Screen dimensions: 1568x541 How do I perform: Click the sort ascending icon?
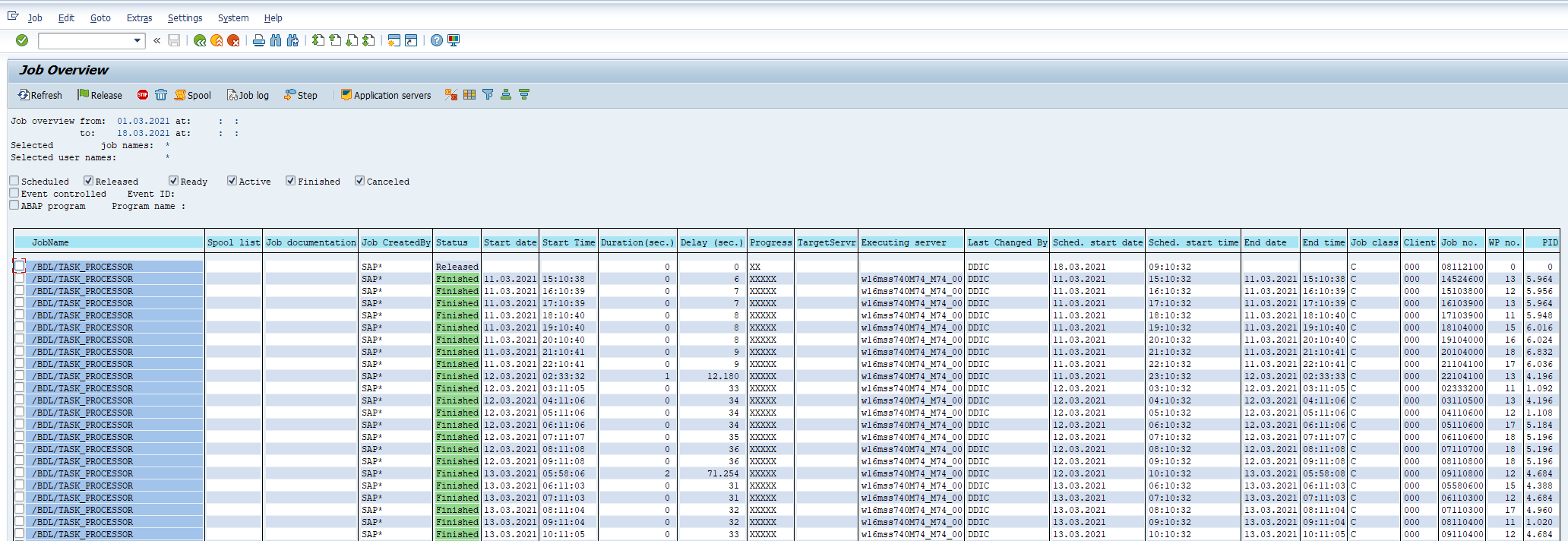(506, 95)
